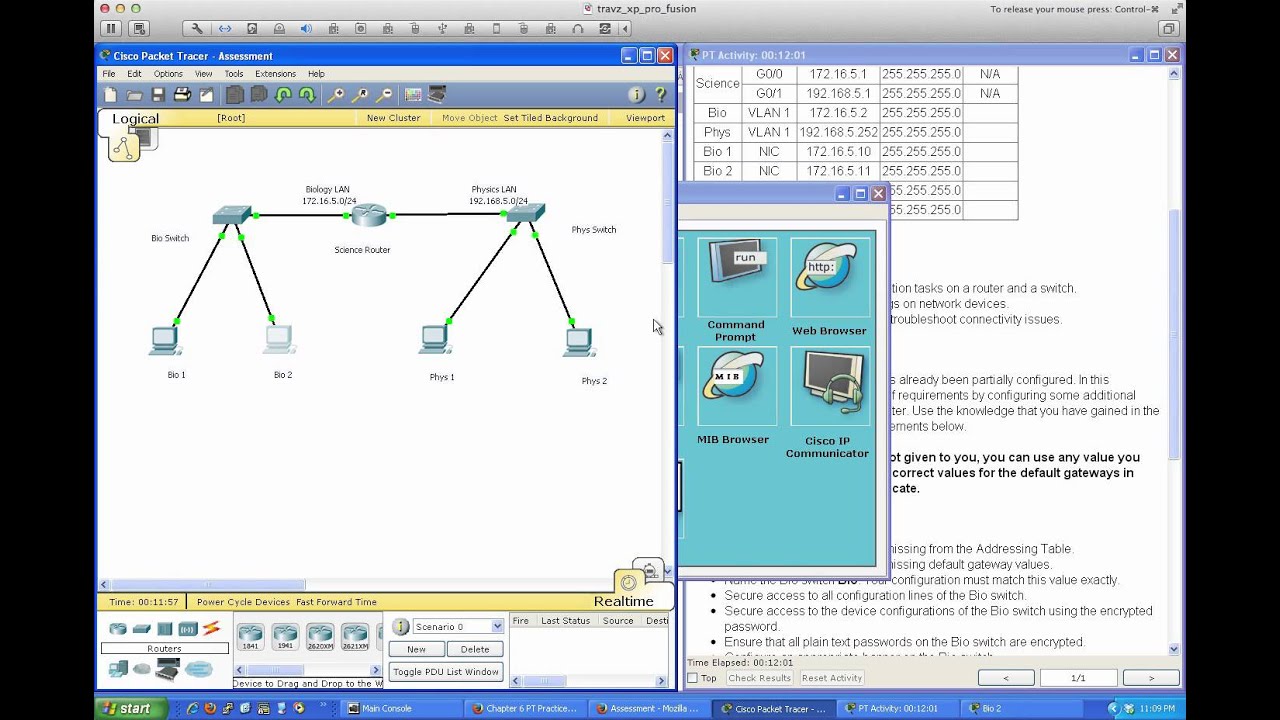Open file using the folder icon

tap(134, 95)
